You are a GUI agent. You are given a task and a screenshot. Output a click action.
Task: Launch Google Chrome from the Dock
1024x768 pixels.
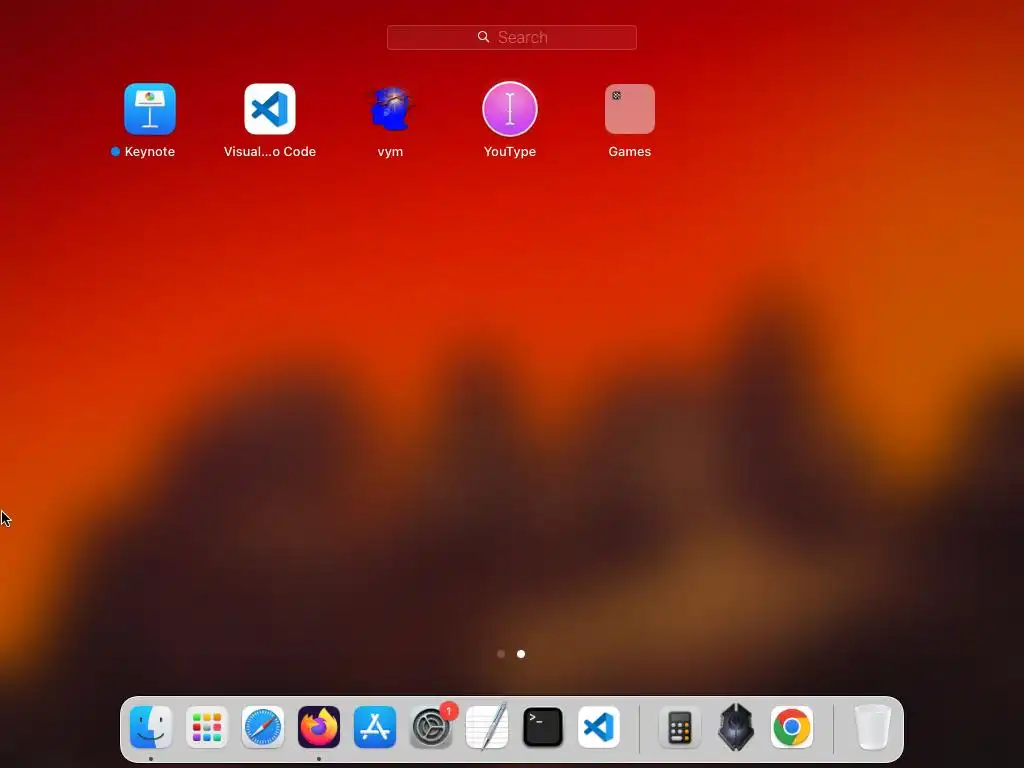(792, 727)
